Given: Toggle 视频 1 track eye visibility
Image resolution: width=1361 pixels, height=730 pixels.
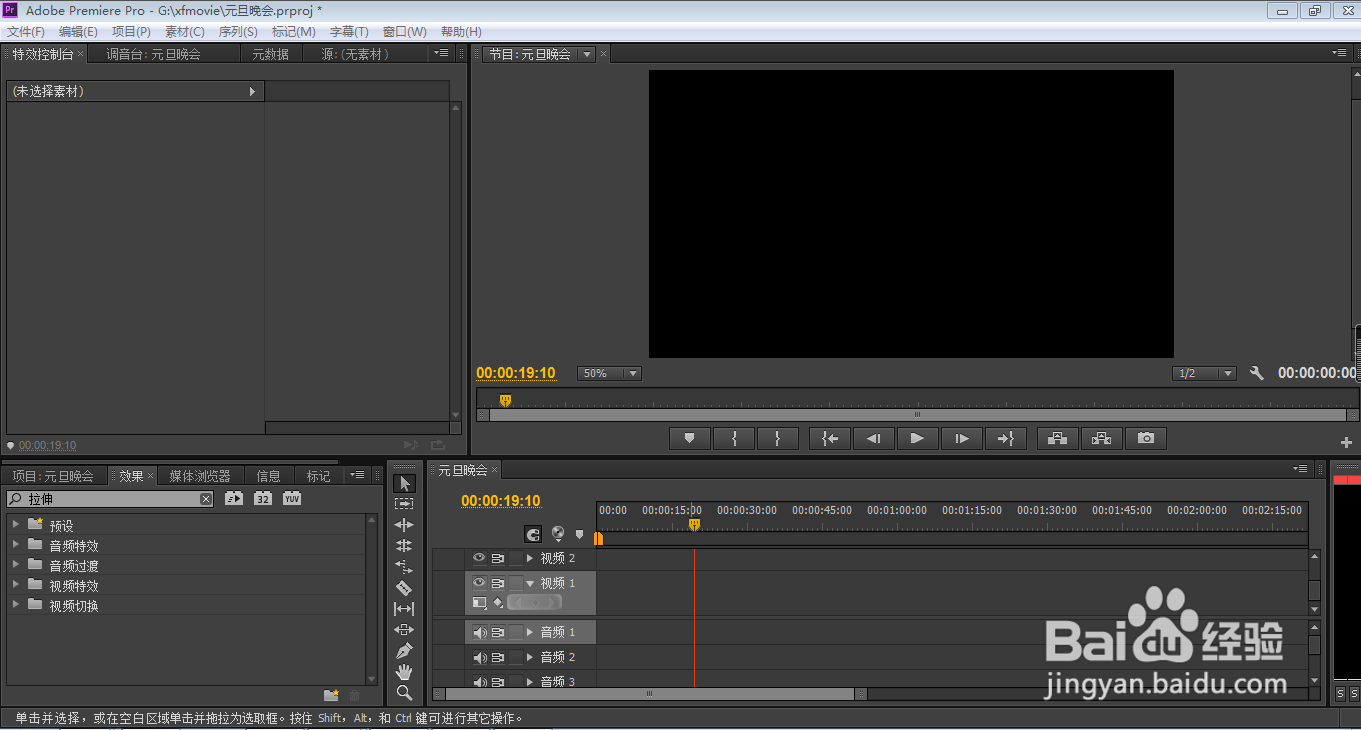Looking at the screenshot, I should (x=479, y=583).
